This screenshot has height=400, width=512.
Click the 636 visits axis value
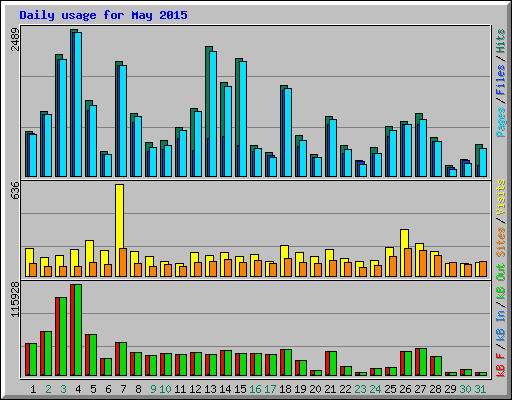coord(15,191)
